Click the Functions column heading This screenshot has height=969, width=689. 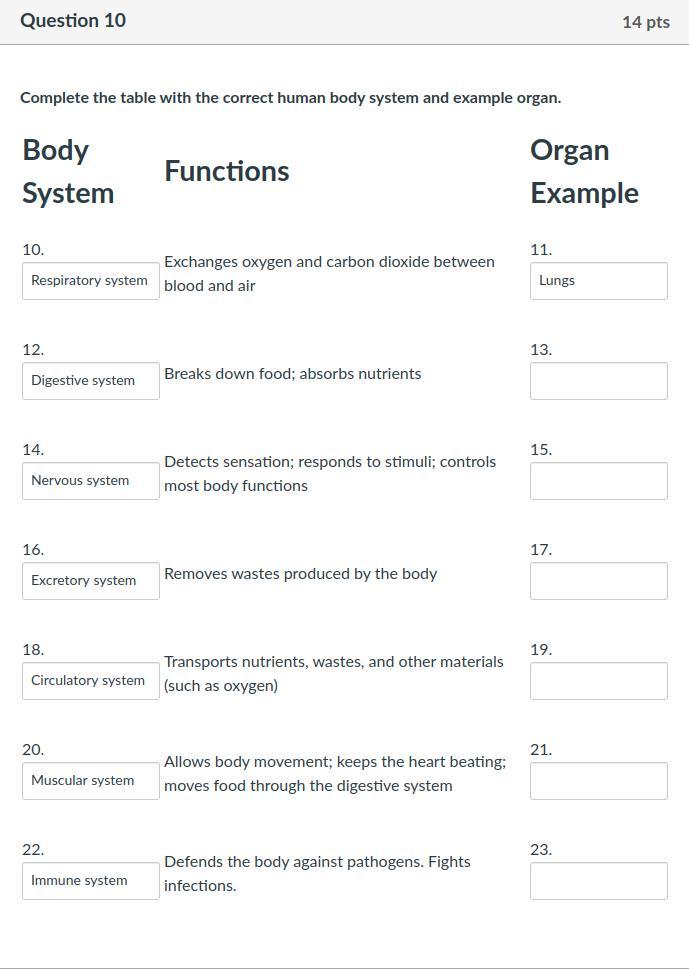[227, 171]
